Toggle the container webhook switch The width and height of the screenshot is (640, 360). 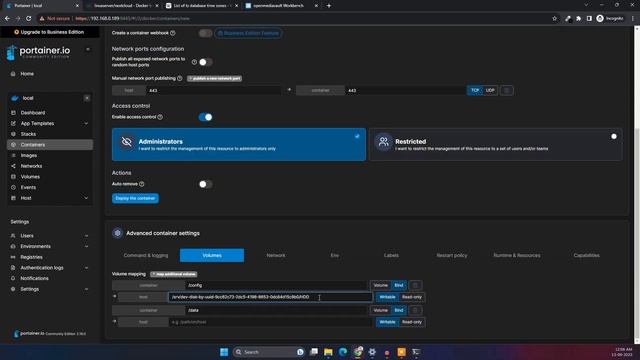(205, 33)
